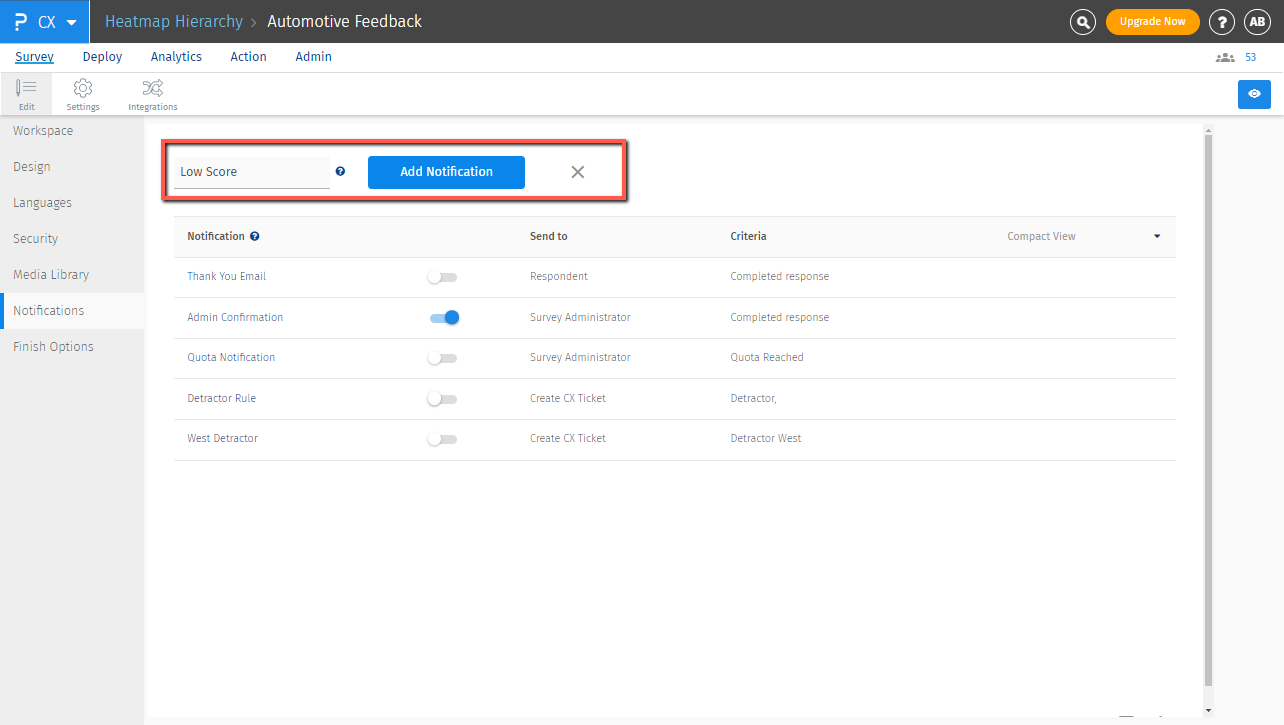
Task: Click the Upgrade Now button
Action: (1152, 22)
